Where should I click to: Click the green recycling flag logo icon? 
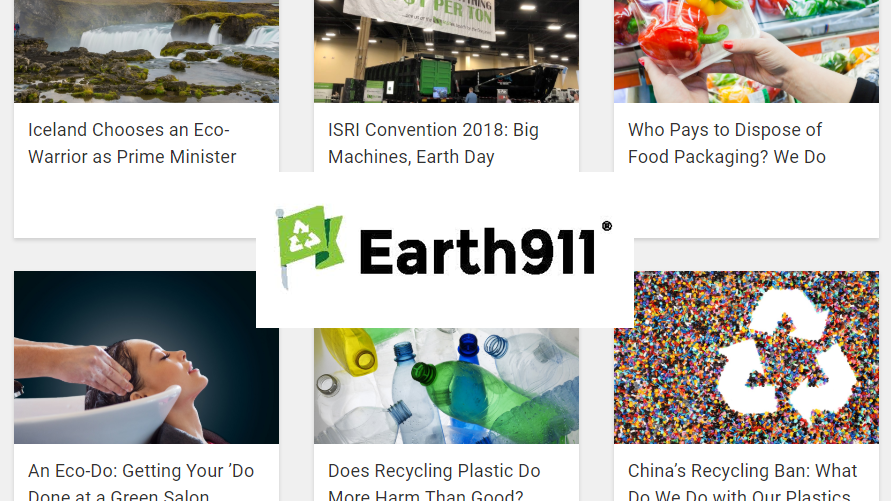pyautogui.click(x=310, y=247)
